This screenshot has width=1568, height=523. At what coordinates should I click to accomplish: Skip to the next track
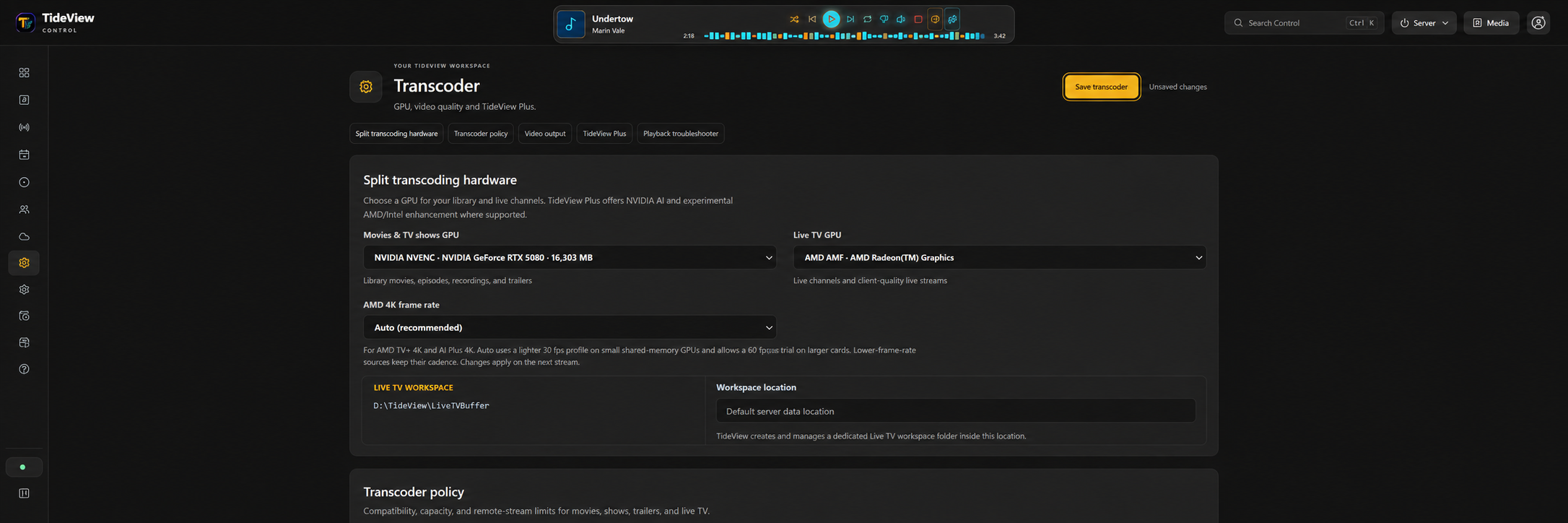tap(850, 20)
